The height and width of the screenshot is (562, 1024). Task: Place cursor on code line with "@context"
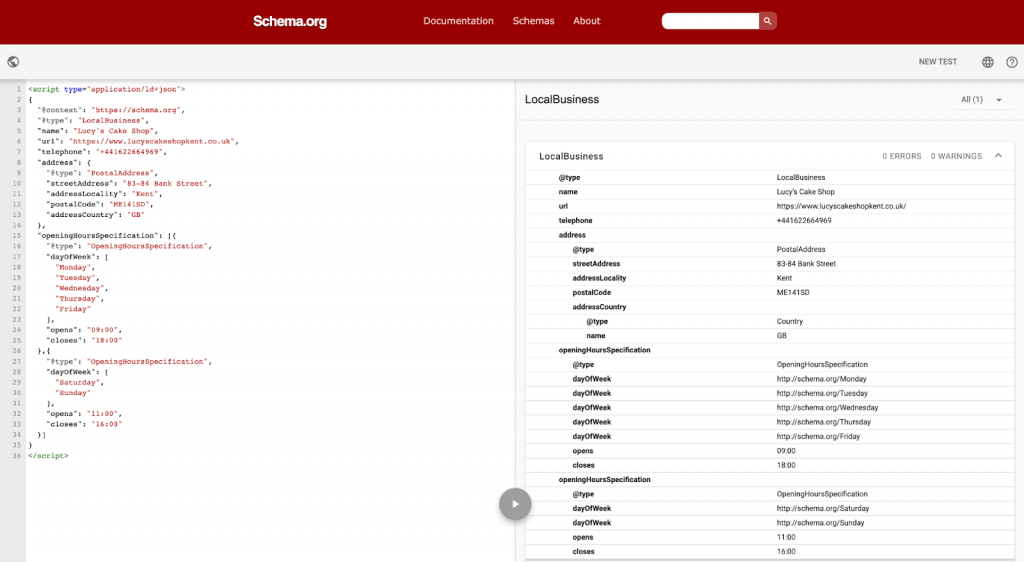[111, 110]
